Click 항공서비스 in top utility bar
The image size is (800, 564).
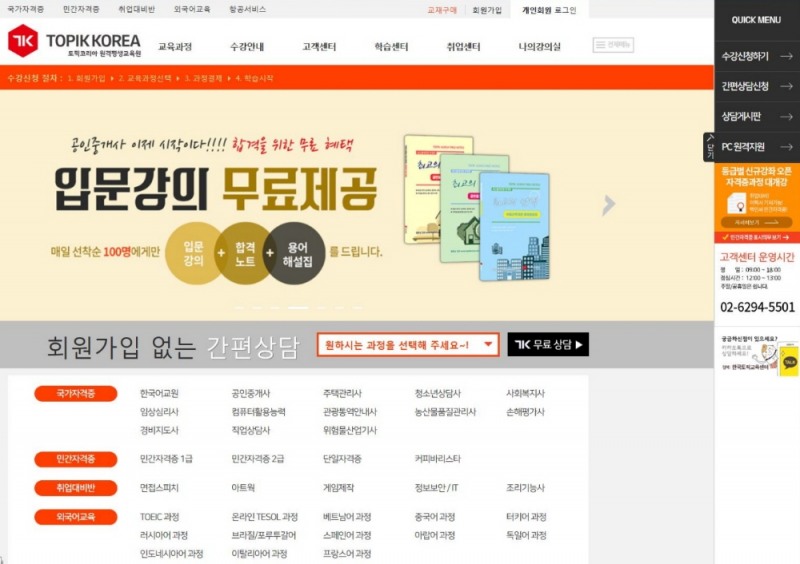pos(247,9)
